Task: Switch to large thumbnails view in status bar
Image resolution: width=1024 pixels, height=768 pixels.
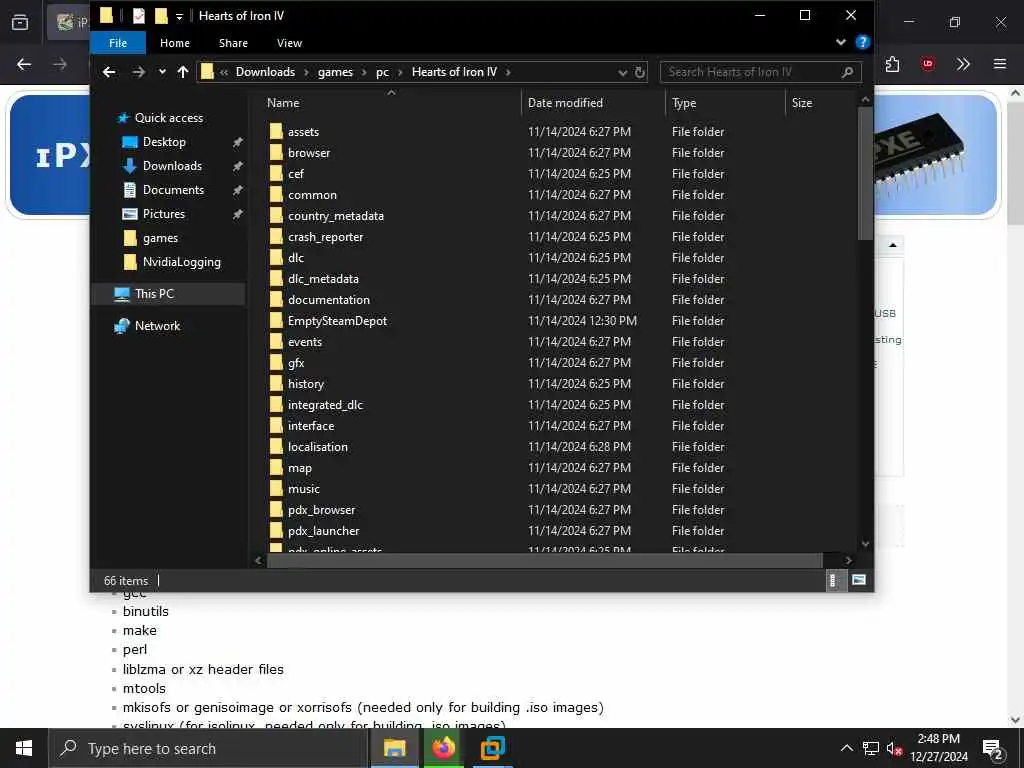Action: (x=859, y=580)
